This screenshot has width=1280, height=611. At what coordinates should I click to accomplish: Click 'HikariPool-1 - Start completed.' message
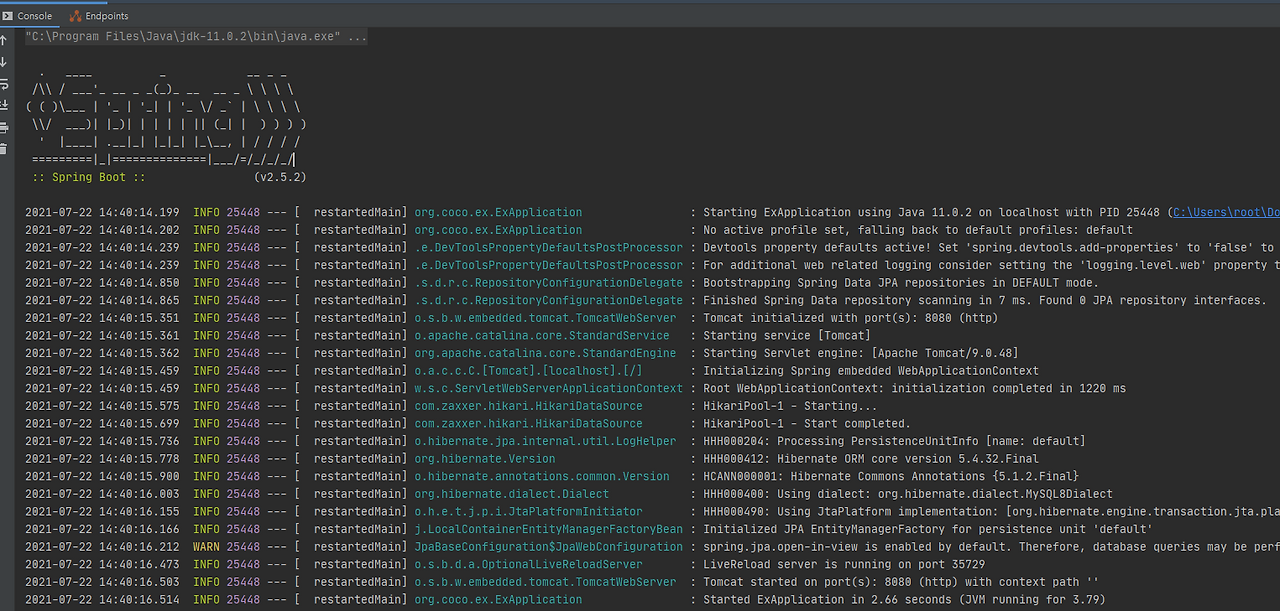tap(807, 424)
